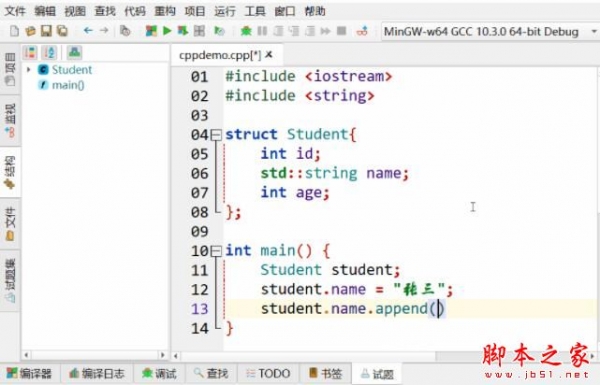Click the Compile and Run icon
The width and height of the screenshot is (600, 385).
183,31
